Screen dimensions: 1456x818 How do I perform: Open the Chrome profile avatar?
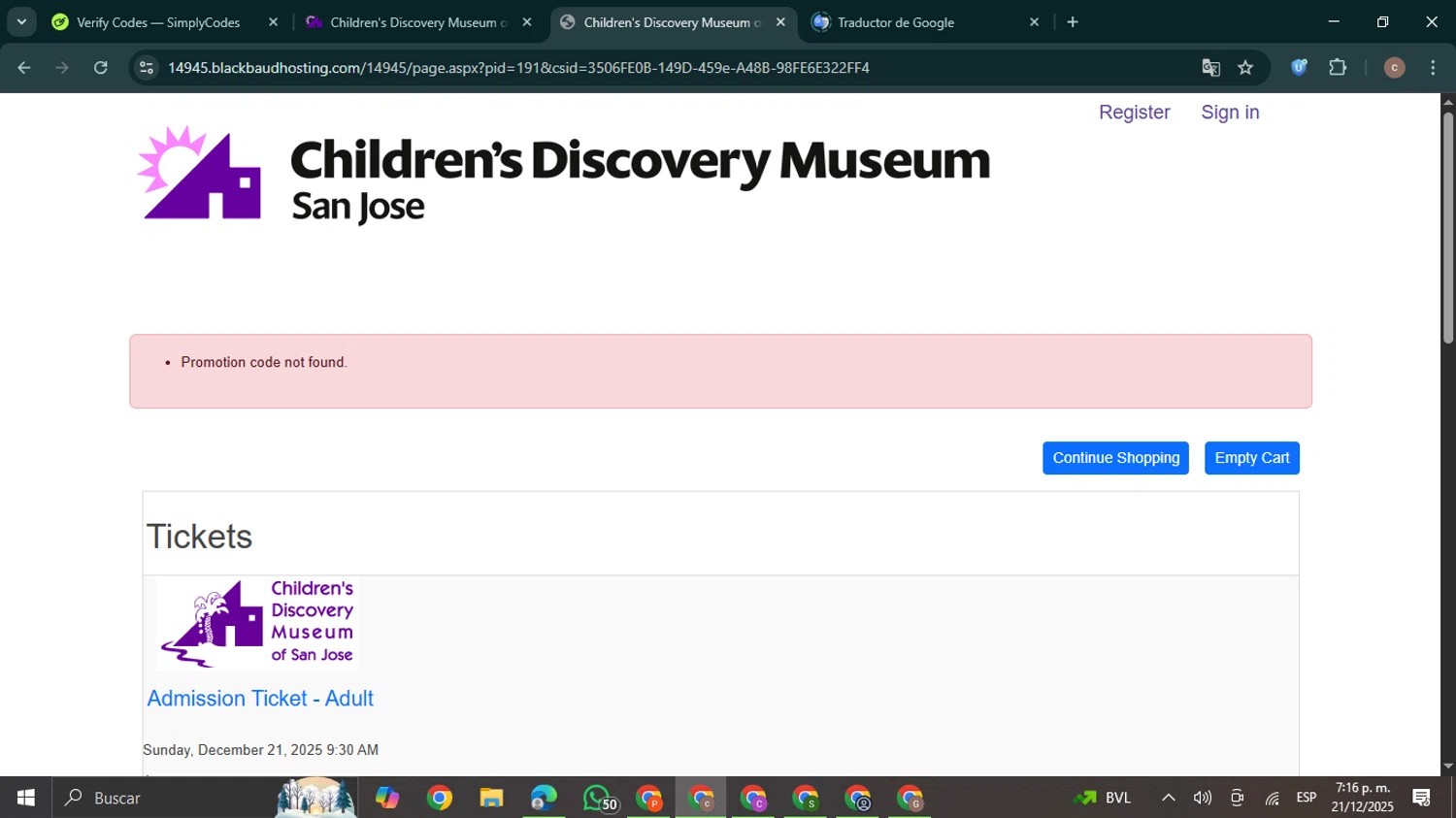pyautogui.click(x=1394, y=67)
